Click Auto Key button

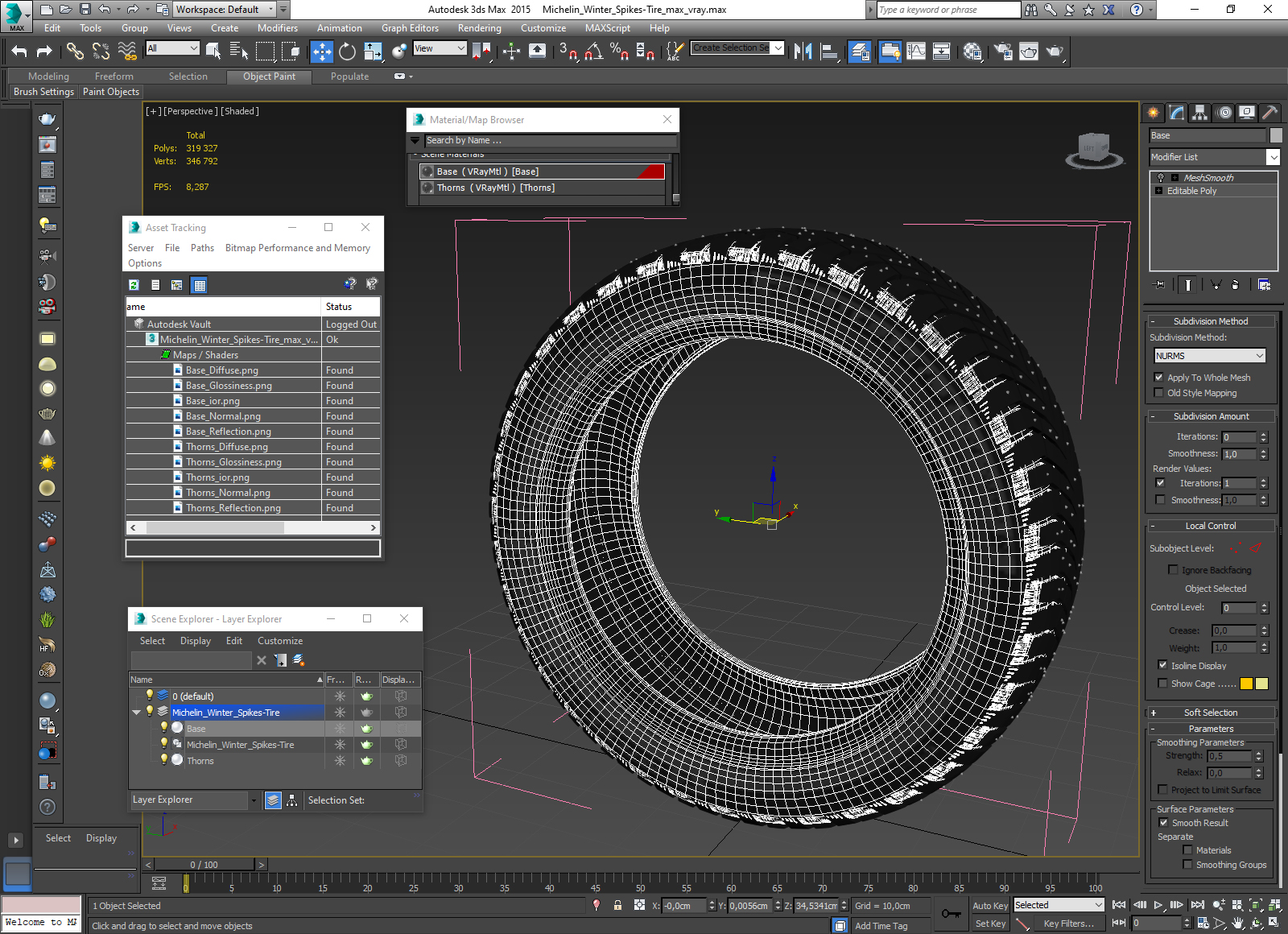989,906
